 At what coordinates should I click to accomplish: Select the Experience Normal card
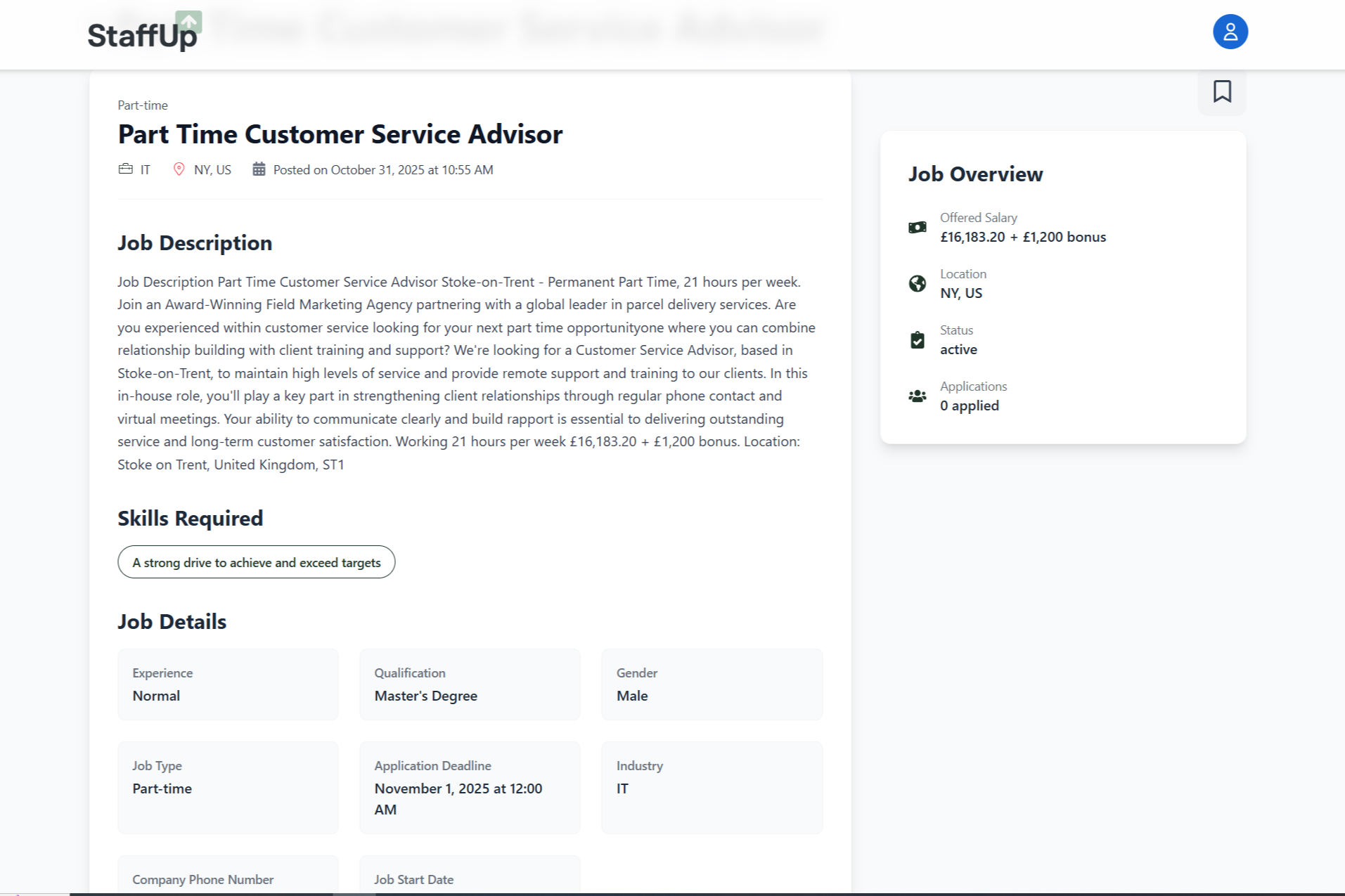point(227,684)
